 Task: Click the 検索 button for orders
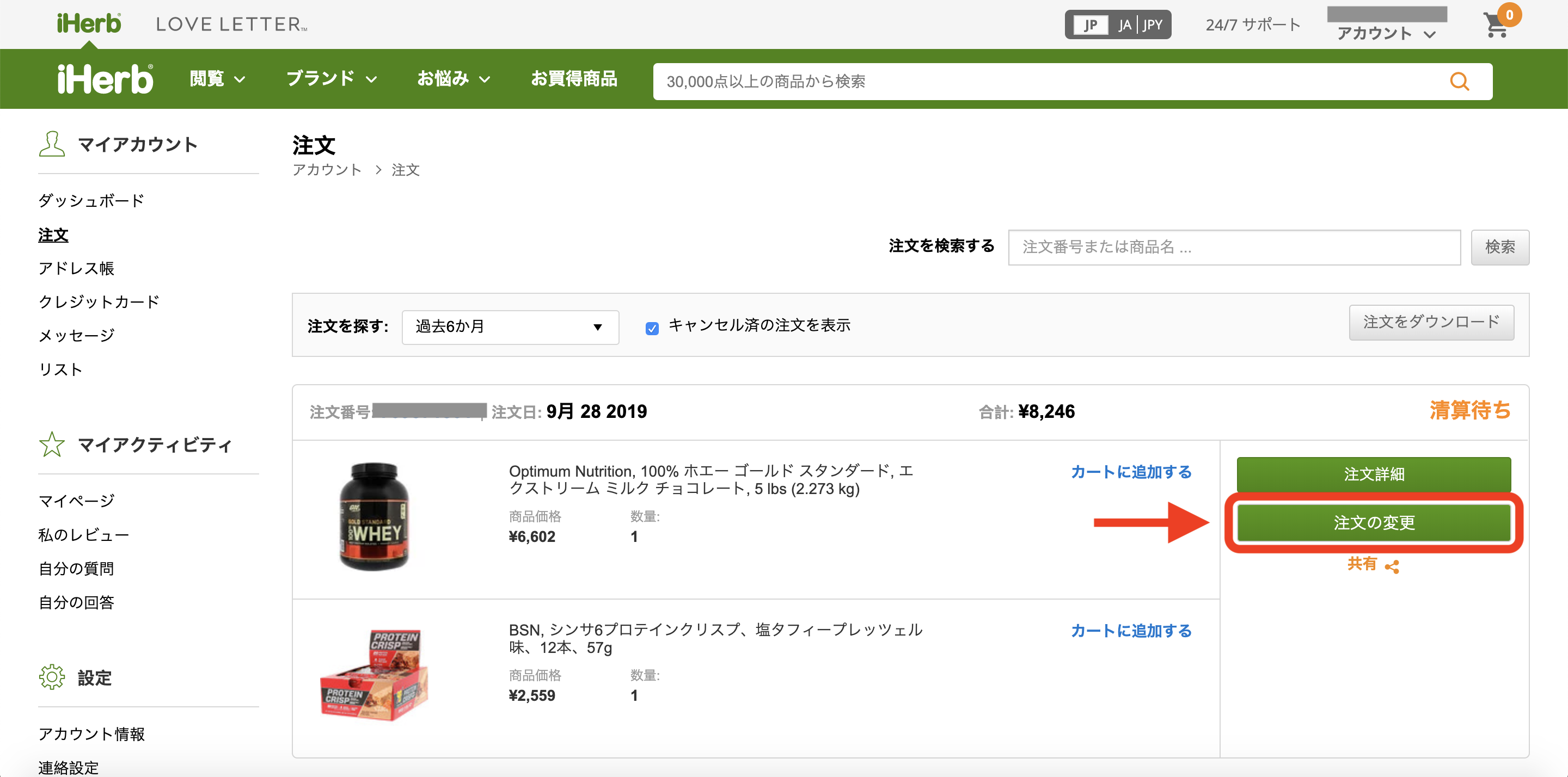coord(1500,247)
